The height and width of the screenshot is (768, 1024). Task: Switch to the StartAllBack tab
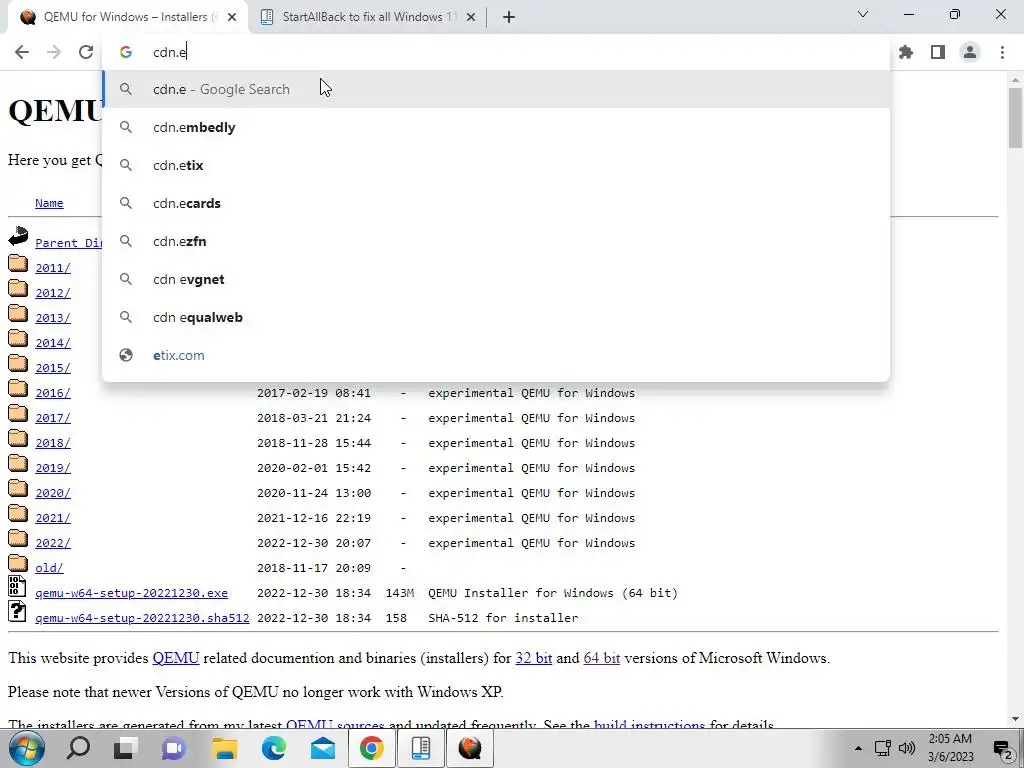[366, 17]
